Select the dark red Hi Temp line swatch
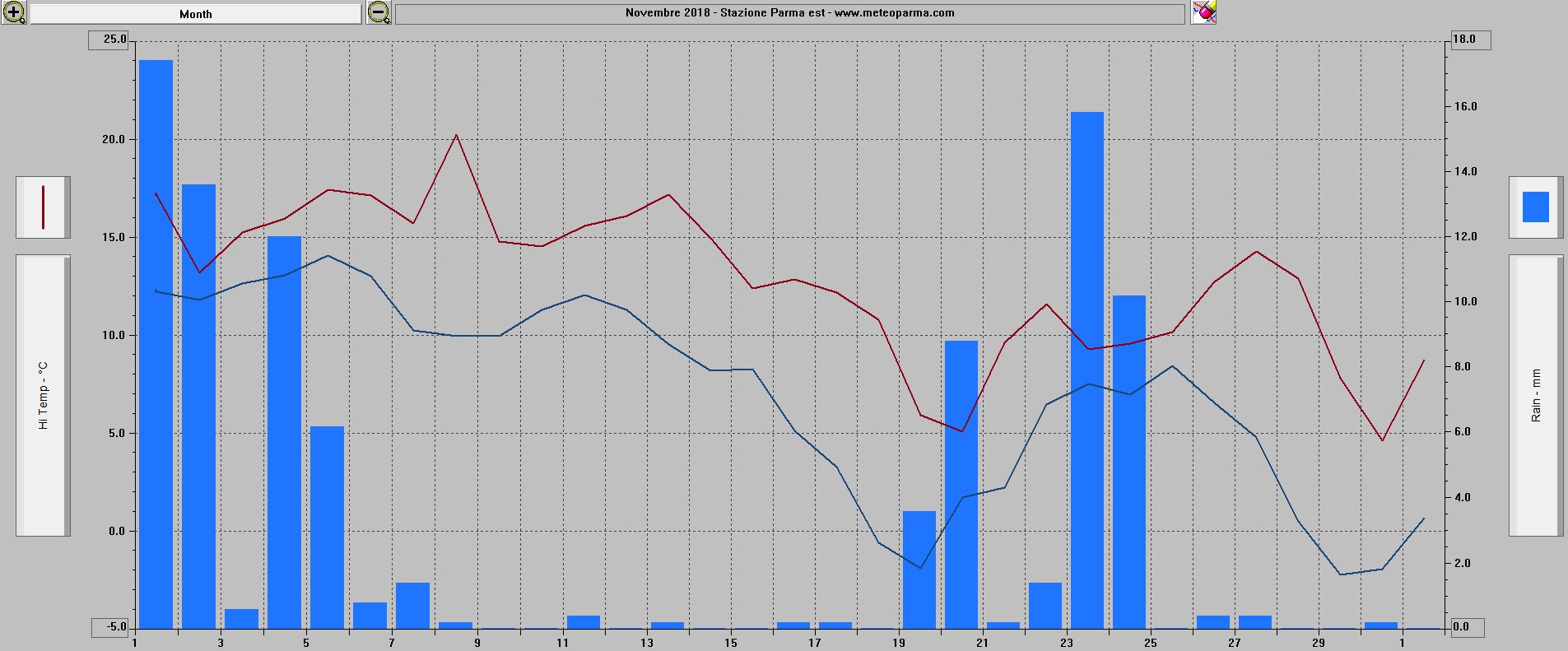 click(x=43, y=207)
